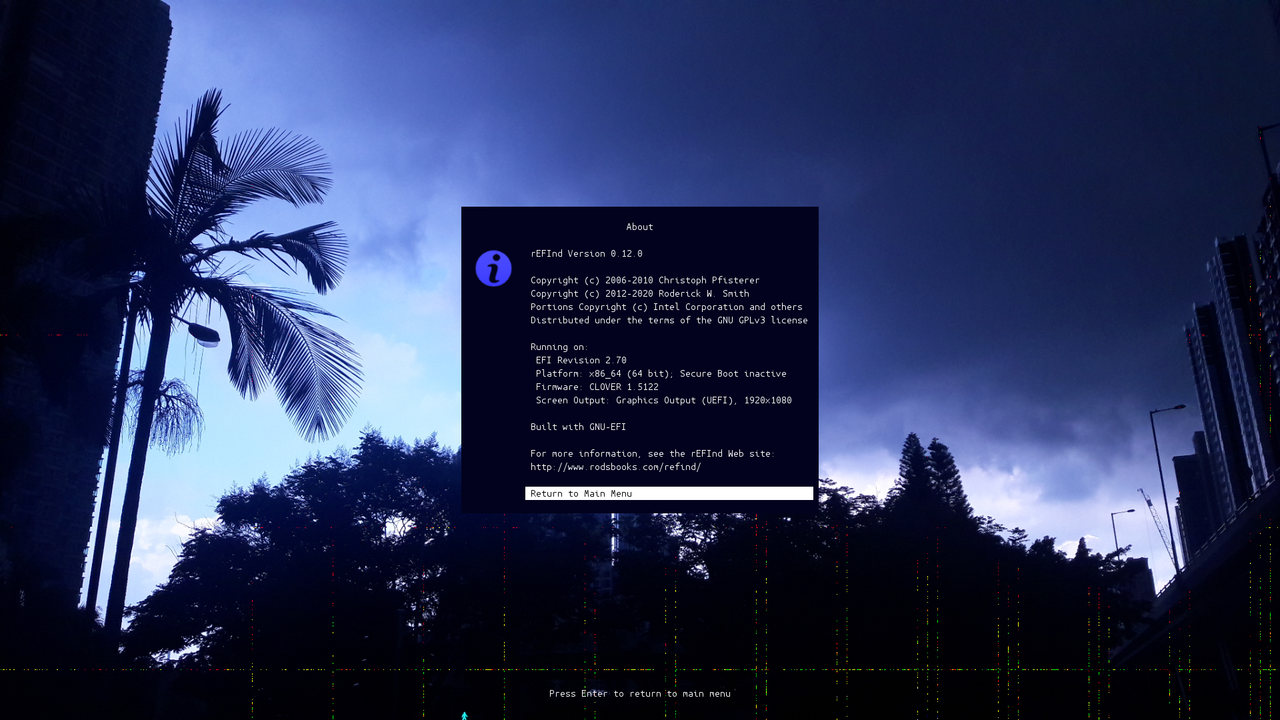Click the Running on: heading

pyautogui.click(x=559, y=347)
